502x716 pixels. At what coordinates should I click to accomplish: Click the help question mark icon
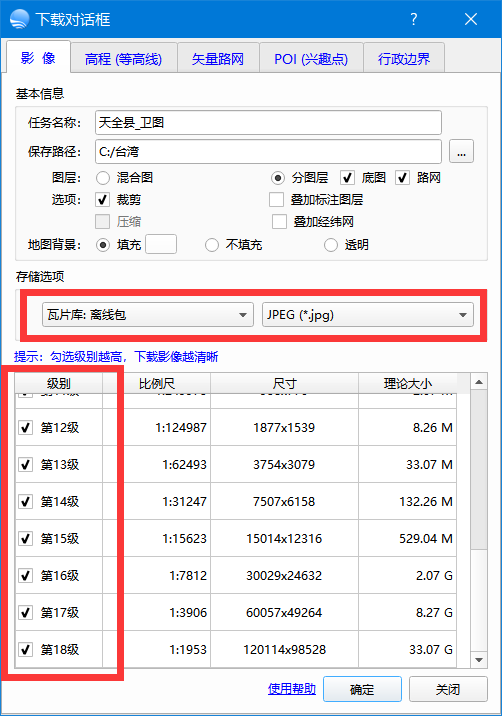tap(413, 19)
